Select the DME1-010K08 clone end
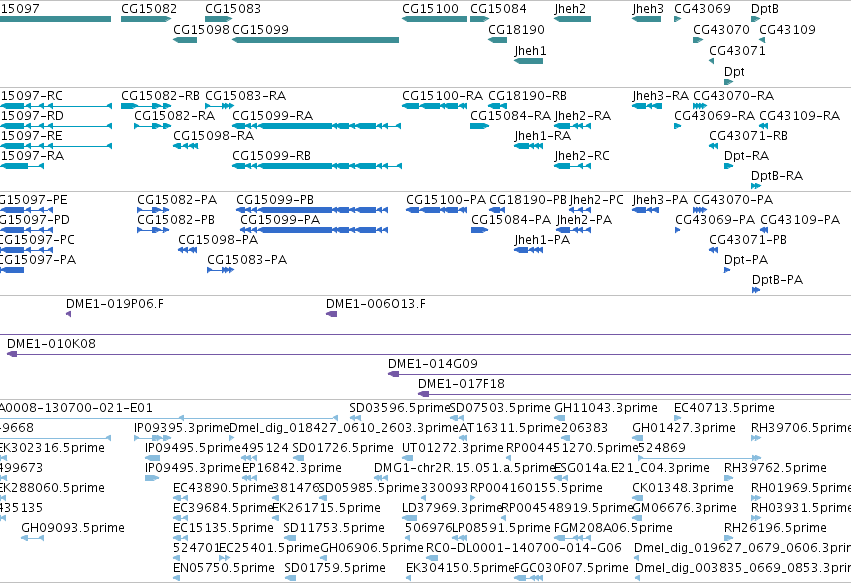Screen dimensions: 851x583 coord(12,354)
